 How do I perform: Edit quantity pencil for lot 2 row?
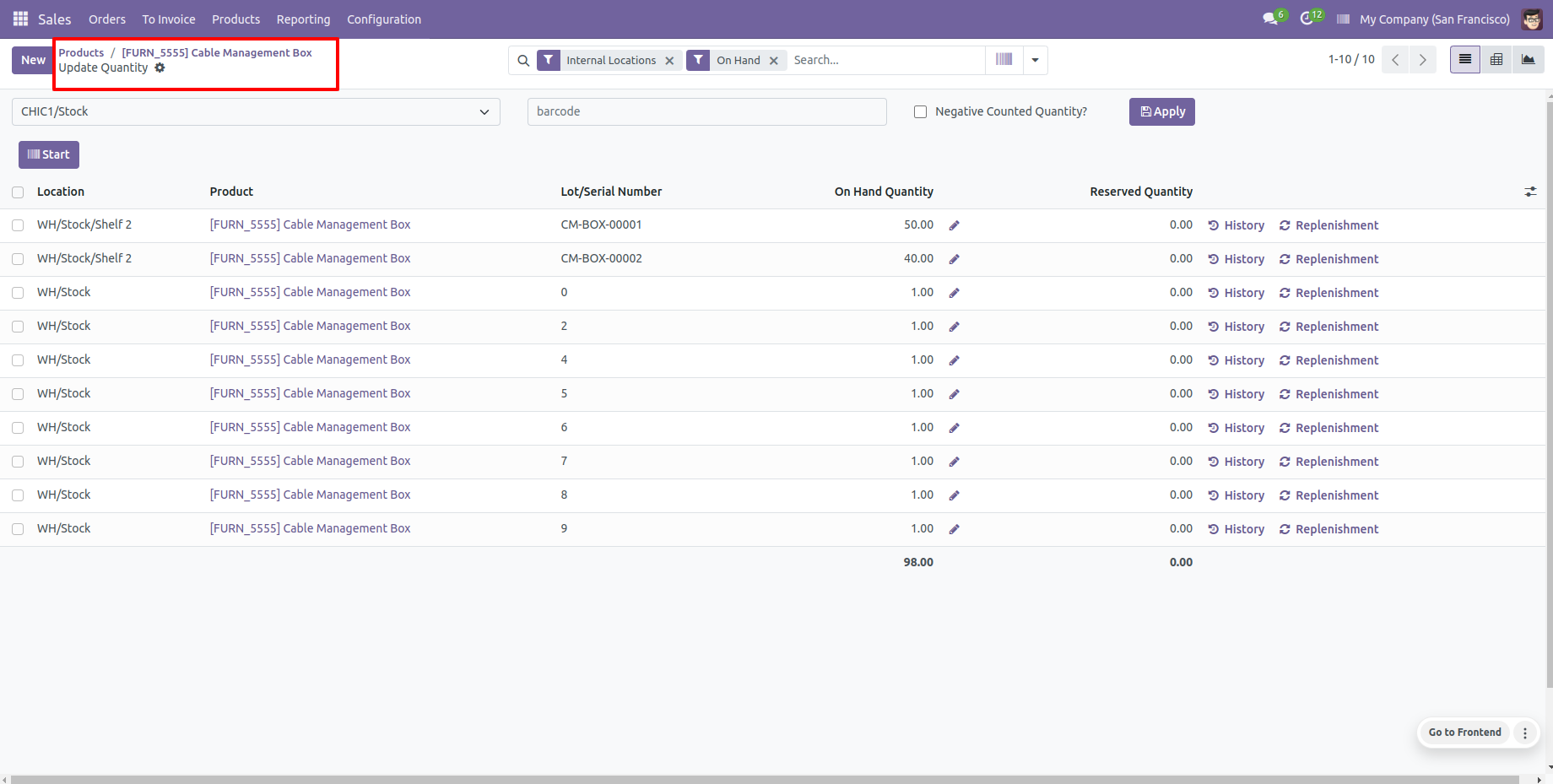tap(954, 327)
